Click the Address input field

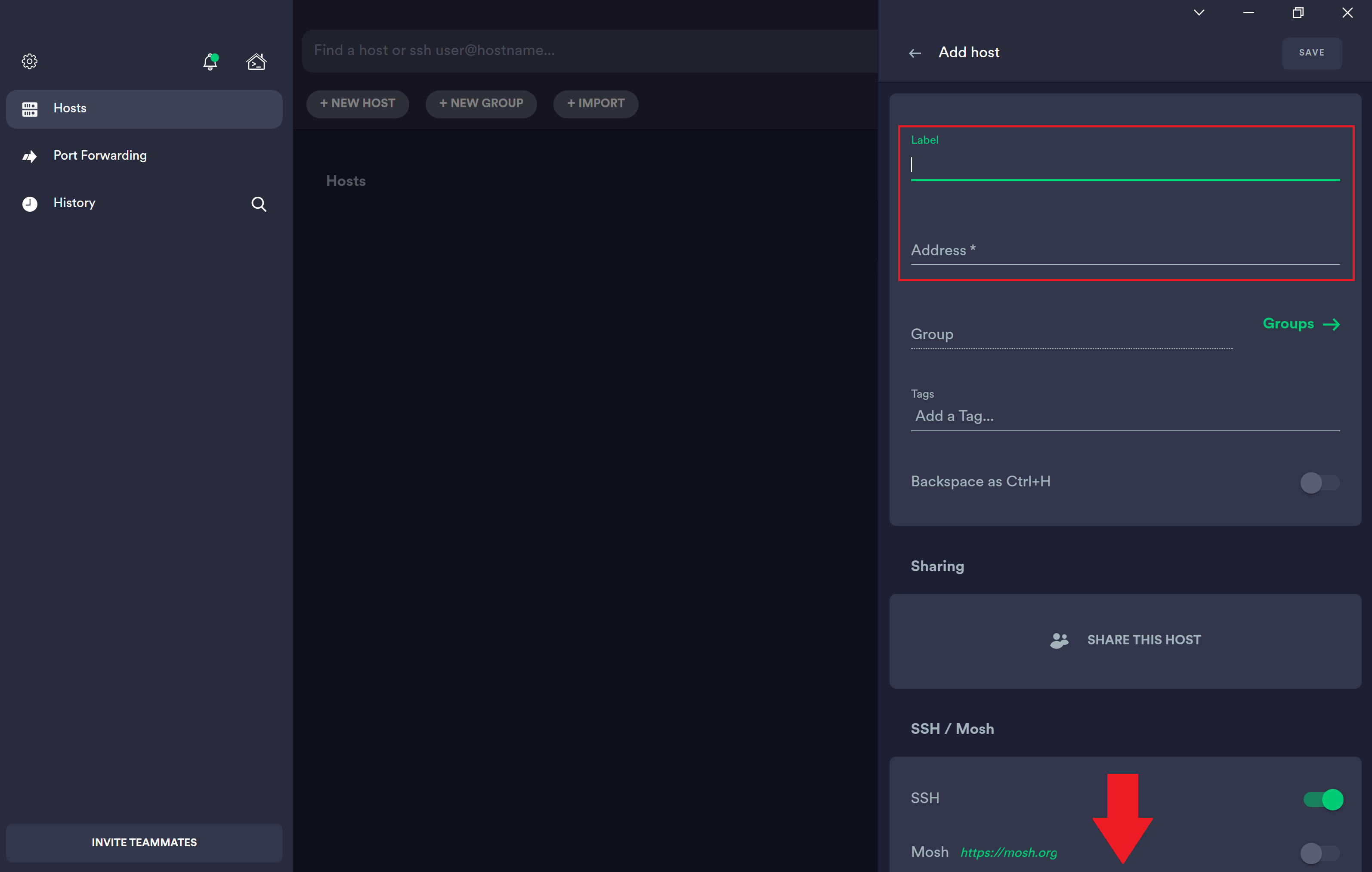[1125, 250]
